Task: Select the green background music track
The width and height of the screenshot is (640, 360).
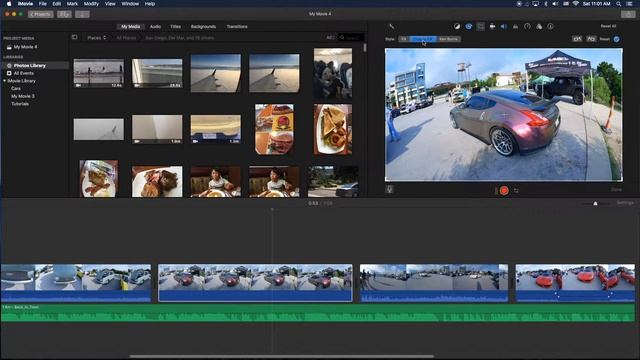Action: [318, 313]
